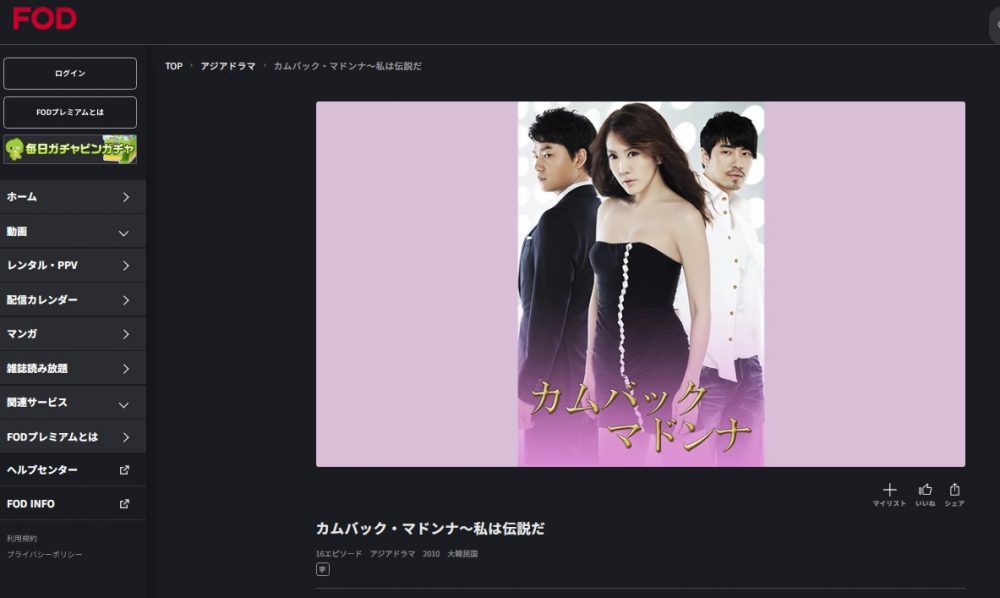Open ヘルプセンター external link icon
Viewport: 1000px width, 598px height.
pos(124,470)
